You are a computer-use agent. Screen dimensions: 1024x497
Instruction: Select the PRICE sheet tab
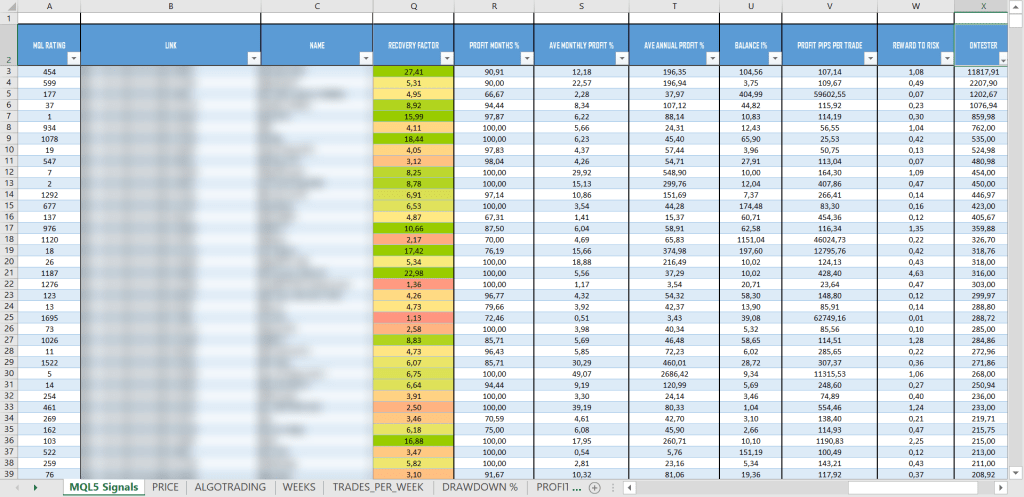[166, 487]
